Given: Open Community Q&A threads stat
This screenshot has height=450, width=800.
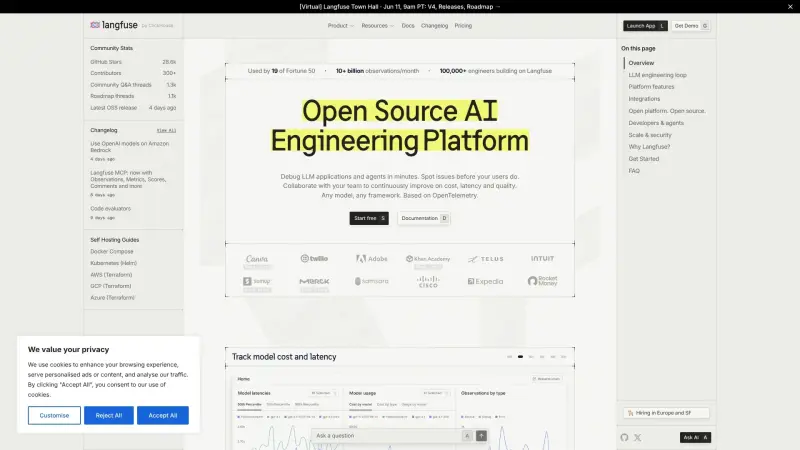Looking at the screenshot, I should click(x=133, y=85).
